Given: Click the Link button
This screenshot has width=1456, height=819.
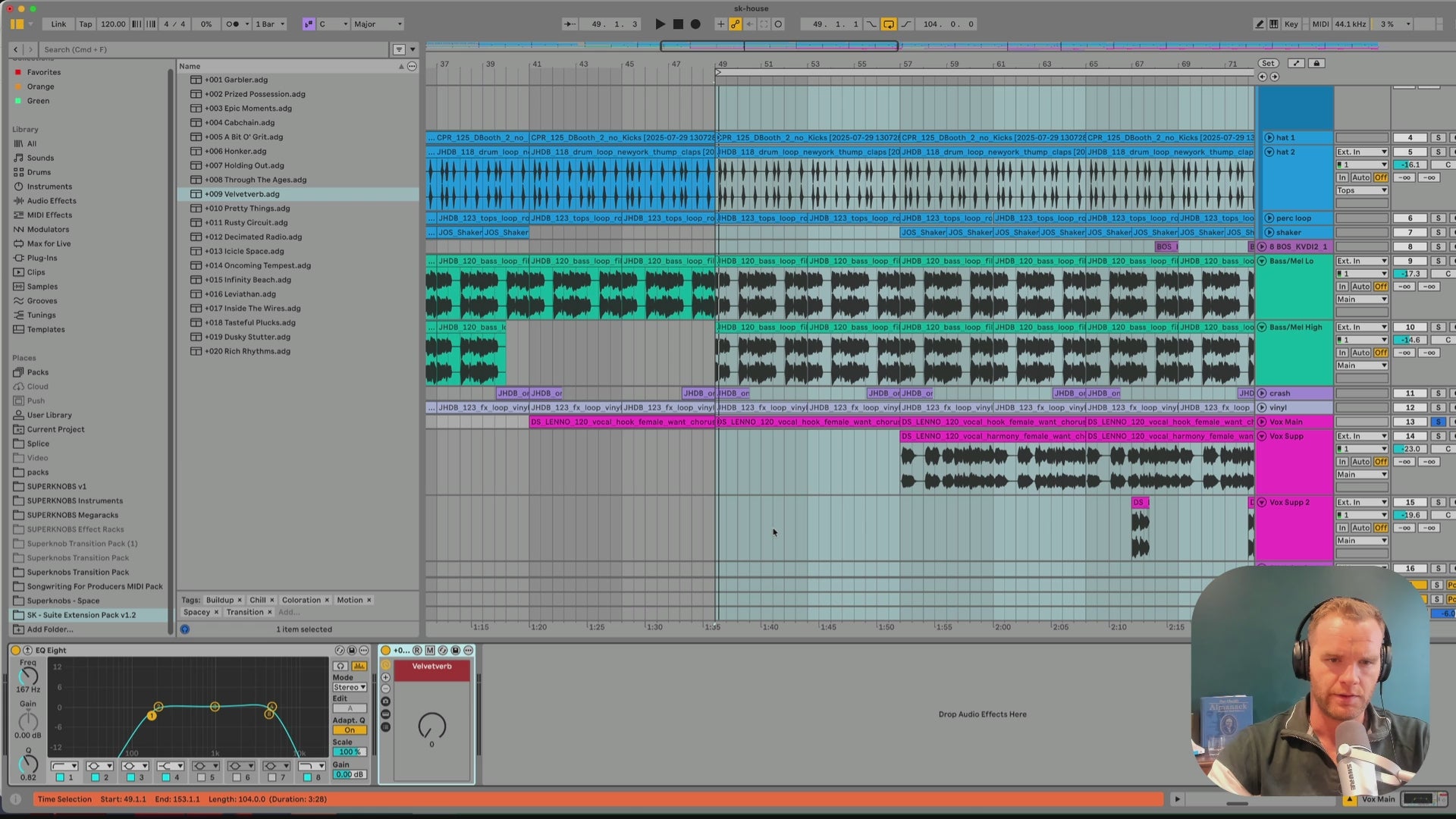Looking at the screenshot, I should (58, 24).
